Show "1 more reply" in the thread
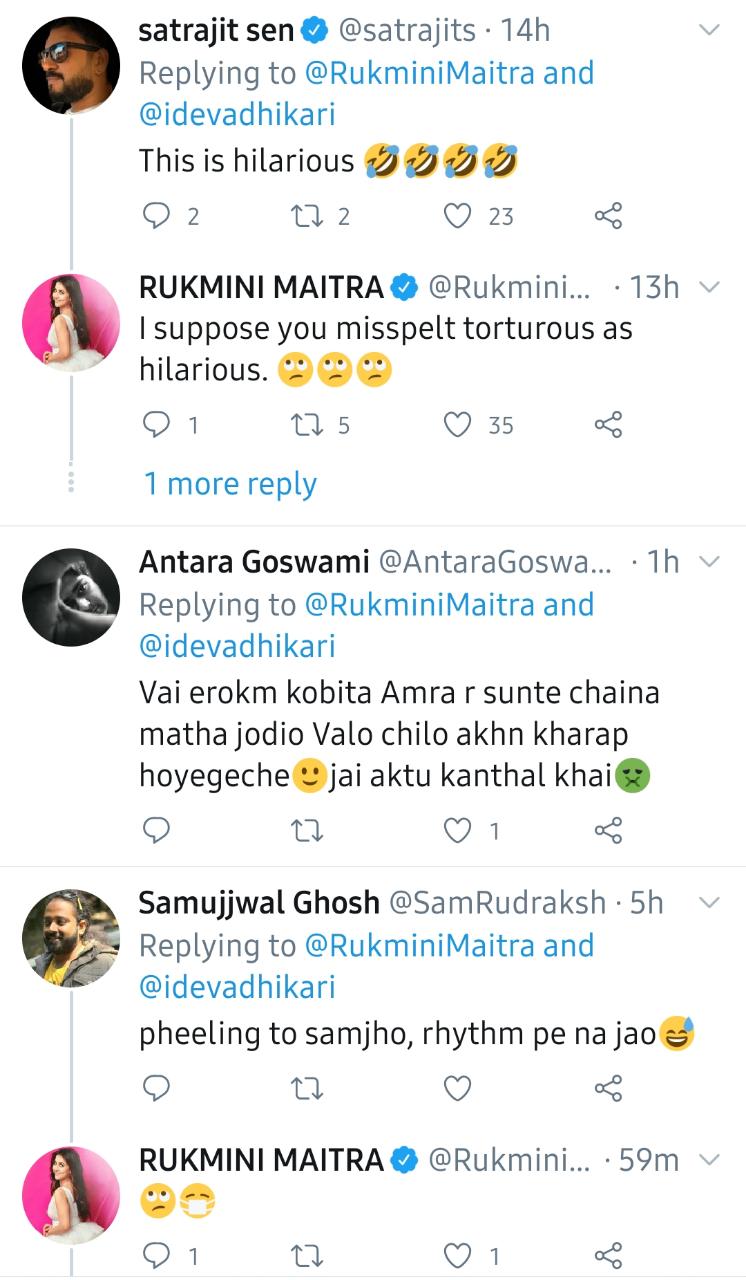The height and width of the screenshot is (1280, 746). coord(230,484)
